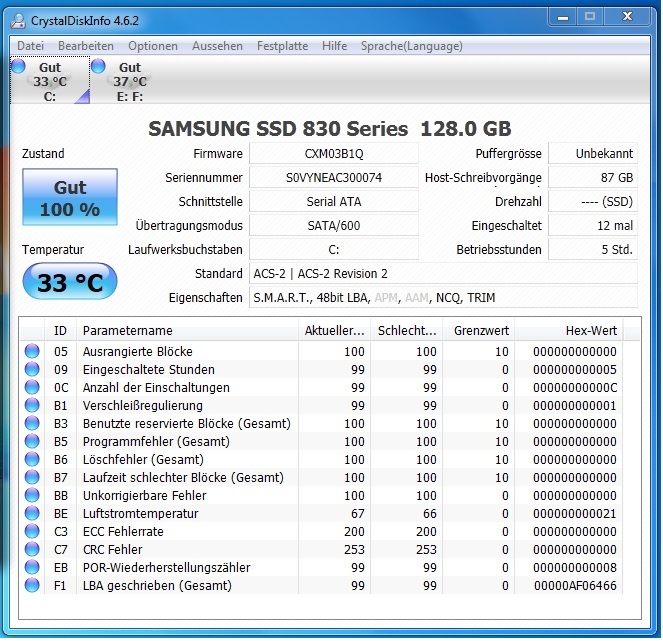
Task: Open the Hilfe menu
Action: click(x=334, y=46)
